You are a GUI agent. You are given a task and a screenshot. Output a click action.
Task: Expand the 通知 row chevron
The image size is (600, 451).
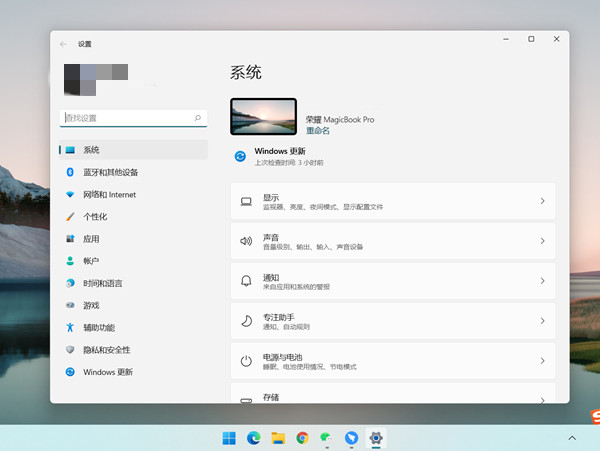(542, 281)
